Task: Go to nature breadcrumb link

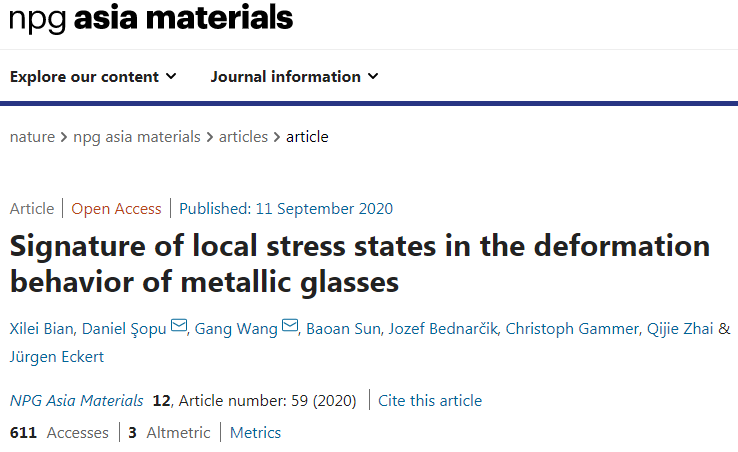Action: coord(33,137)
